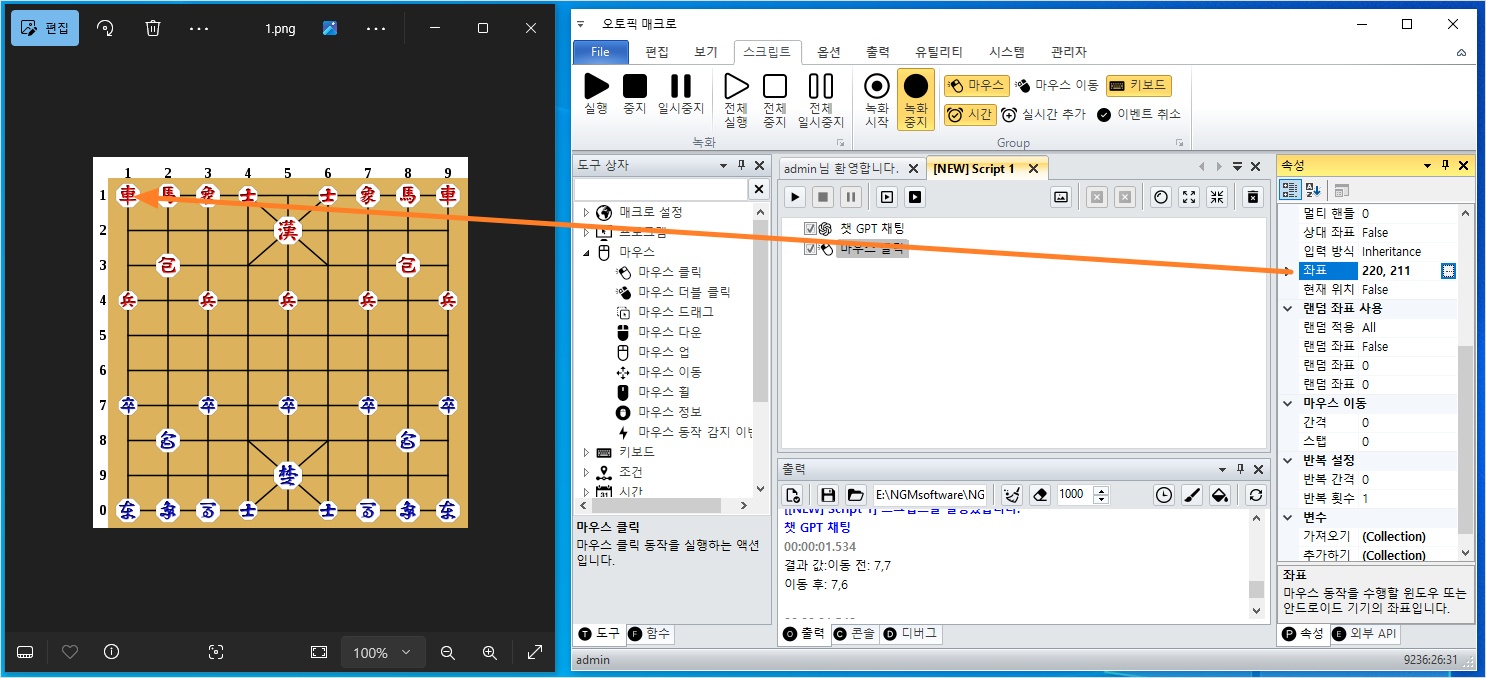Toggle 마우스 이동 recording option

point(1057,86)
